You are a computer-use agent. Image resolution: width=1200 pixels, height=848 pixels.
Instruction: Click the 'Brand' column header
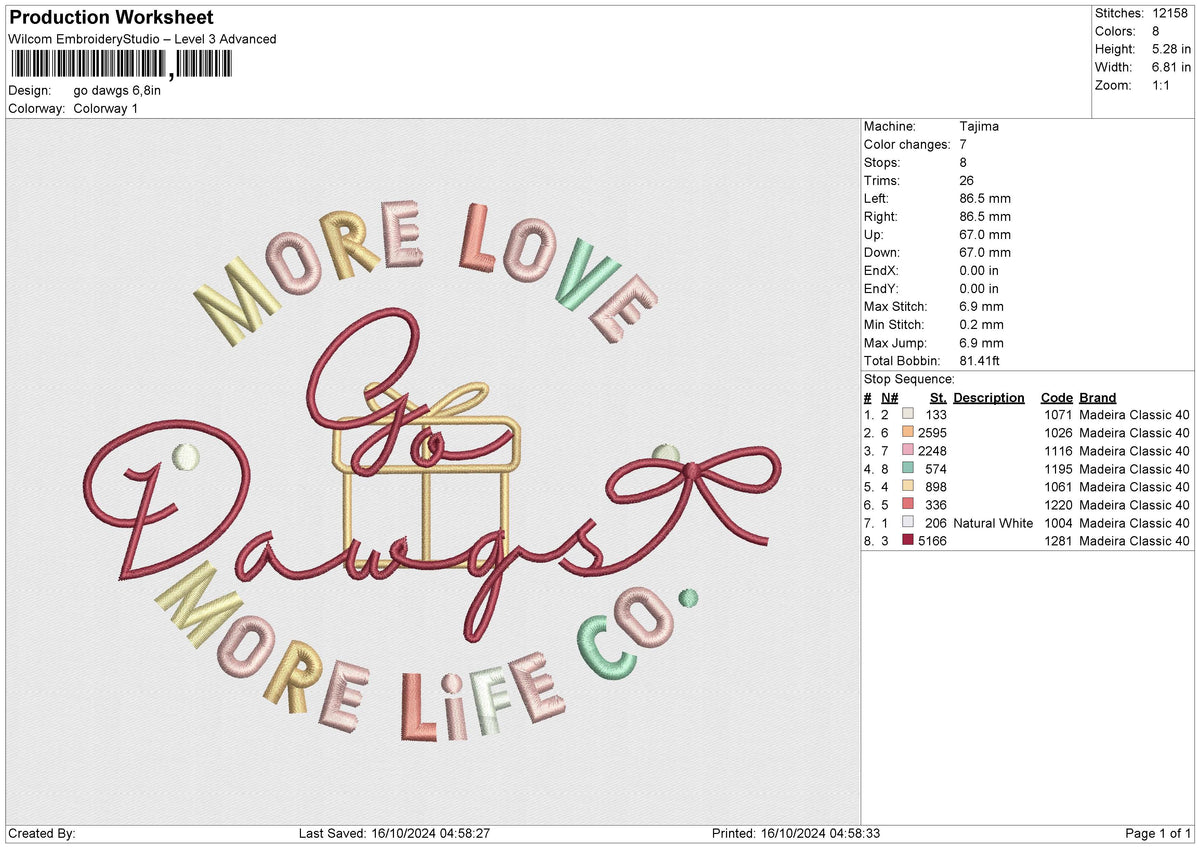1098,397
